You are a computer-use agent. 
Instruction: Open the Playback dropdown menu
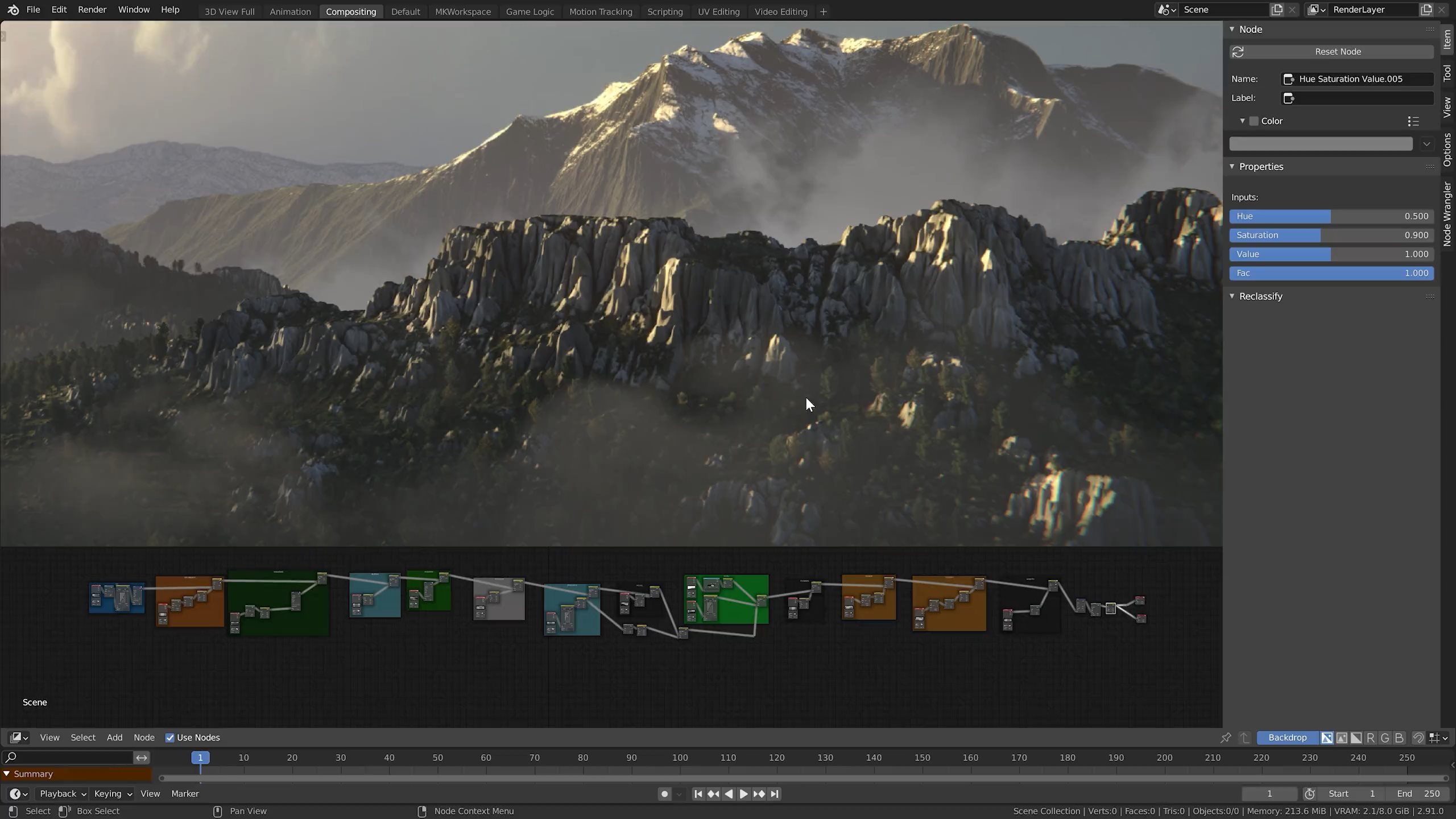[63, 793]
